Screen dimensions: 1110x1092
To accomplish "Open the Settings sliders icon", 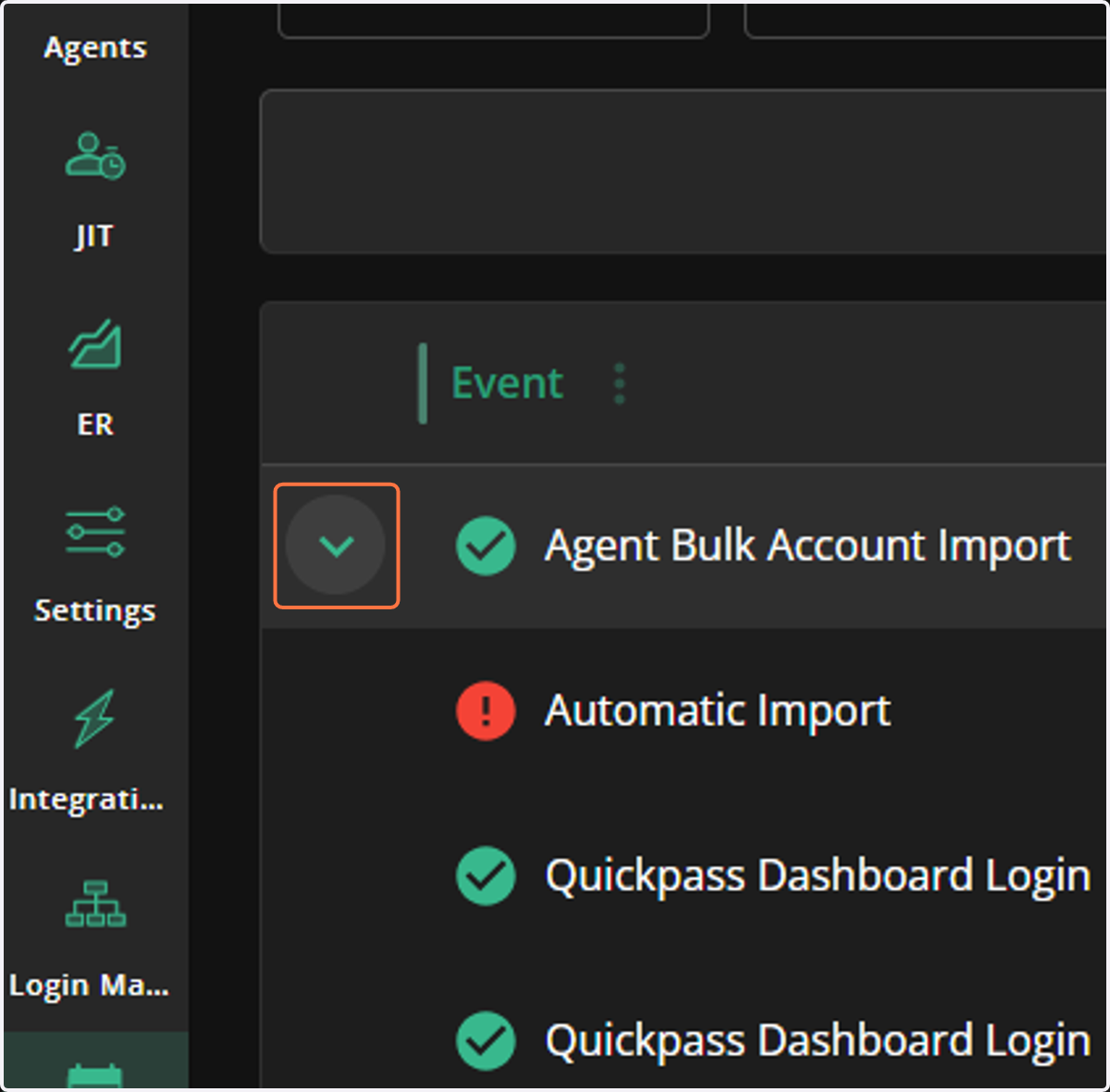I will coord(95,532).
